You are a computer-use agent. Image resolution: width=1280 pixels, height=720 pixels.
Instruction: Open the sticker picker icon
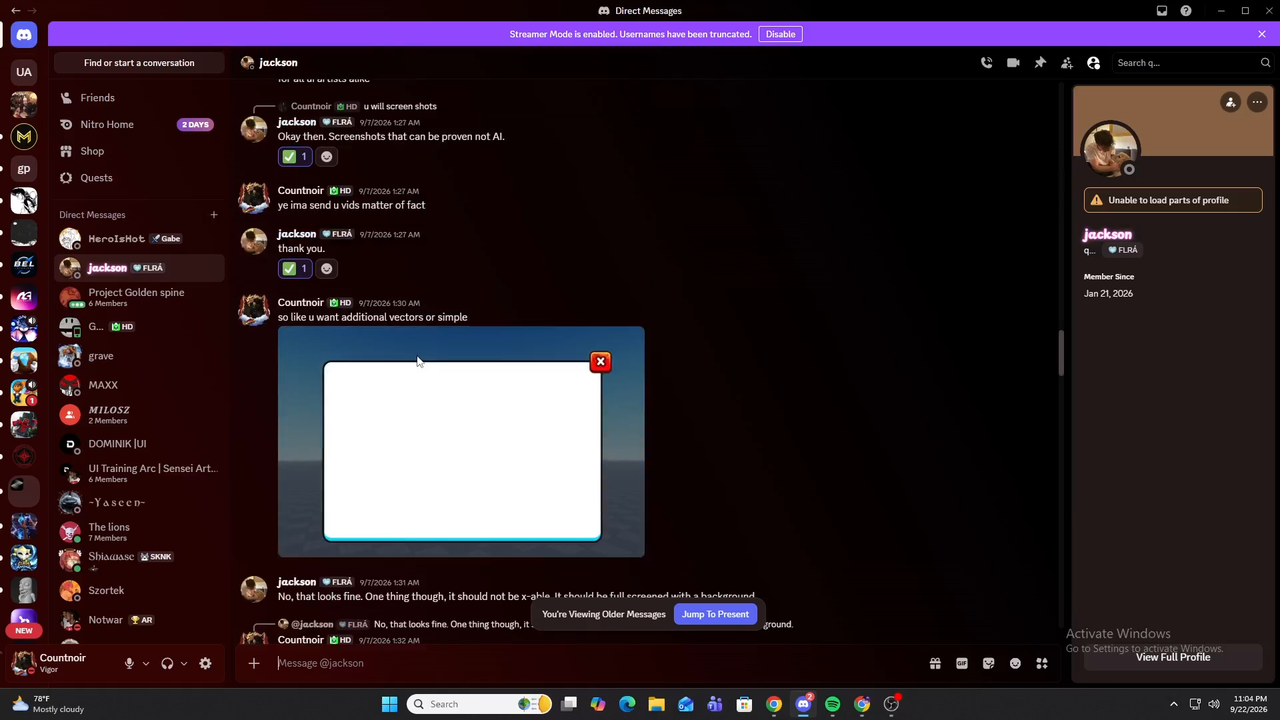coord(988,663)
